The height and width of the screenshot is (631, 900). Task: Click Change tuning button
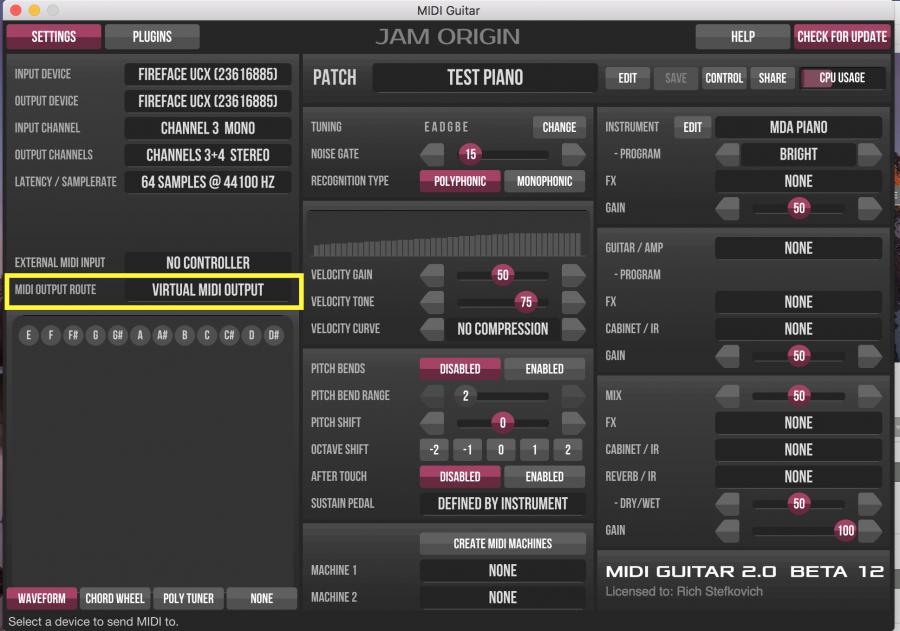point(559,127)
